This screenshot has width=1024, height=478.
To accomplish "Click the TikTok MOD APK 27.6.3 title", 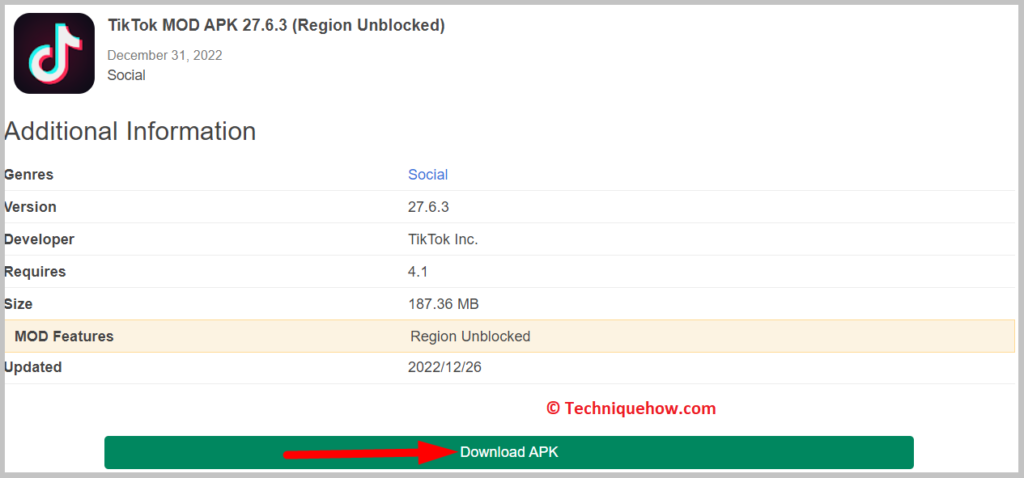I will point(276,25).
